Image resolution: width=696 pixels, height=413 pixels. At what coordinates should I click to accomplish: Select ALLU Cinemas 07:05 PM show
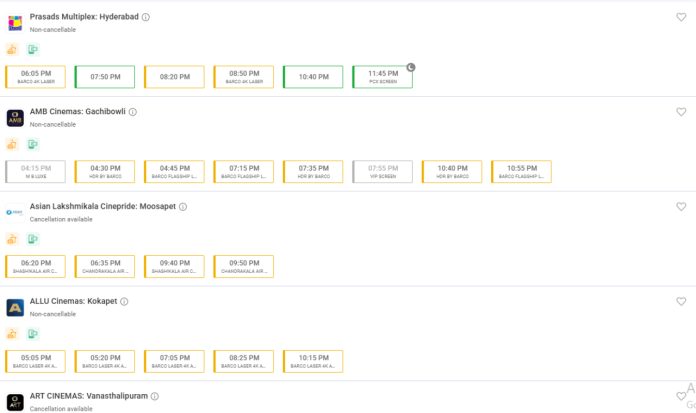[174, 361]
